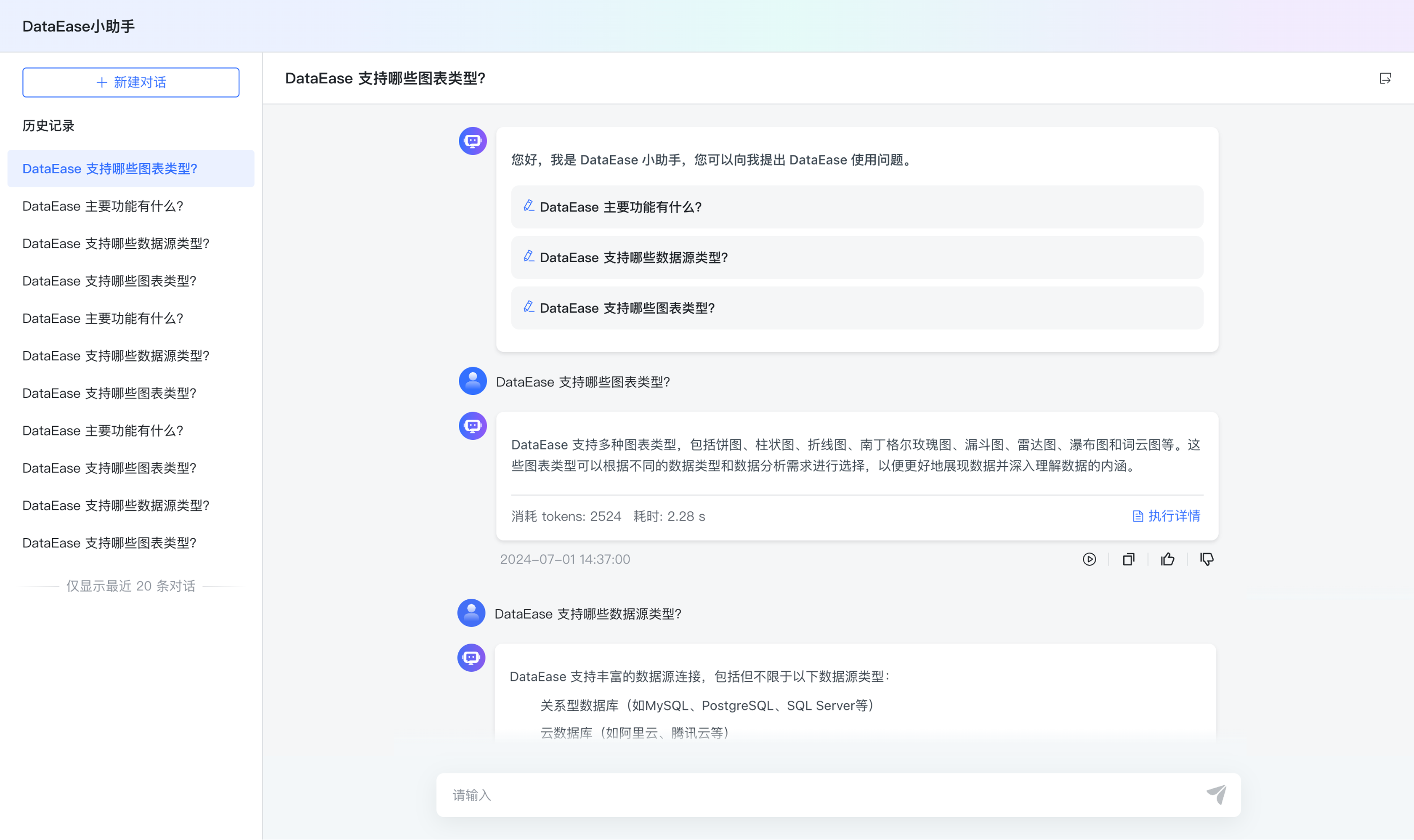Click the play icon below the chart types answer

coord(1090,559)
